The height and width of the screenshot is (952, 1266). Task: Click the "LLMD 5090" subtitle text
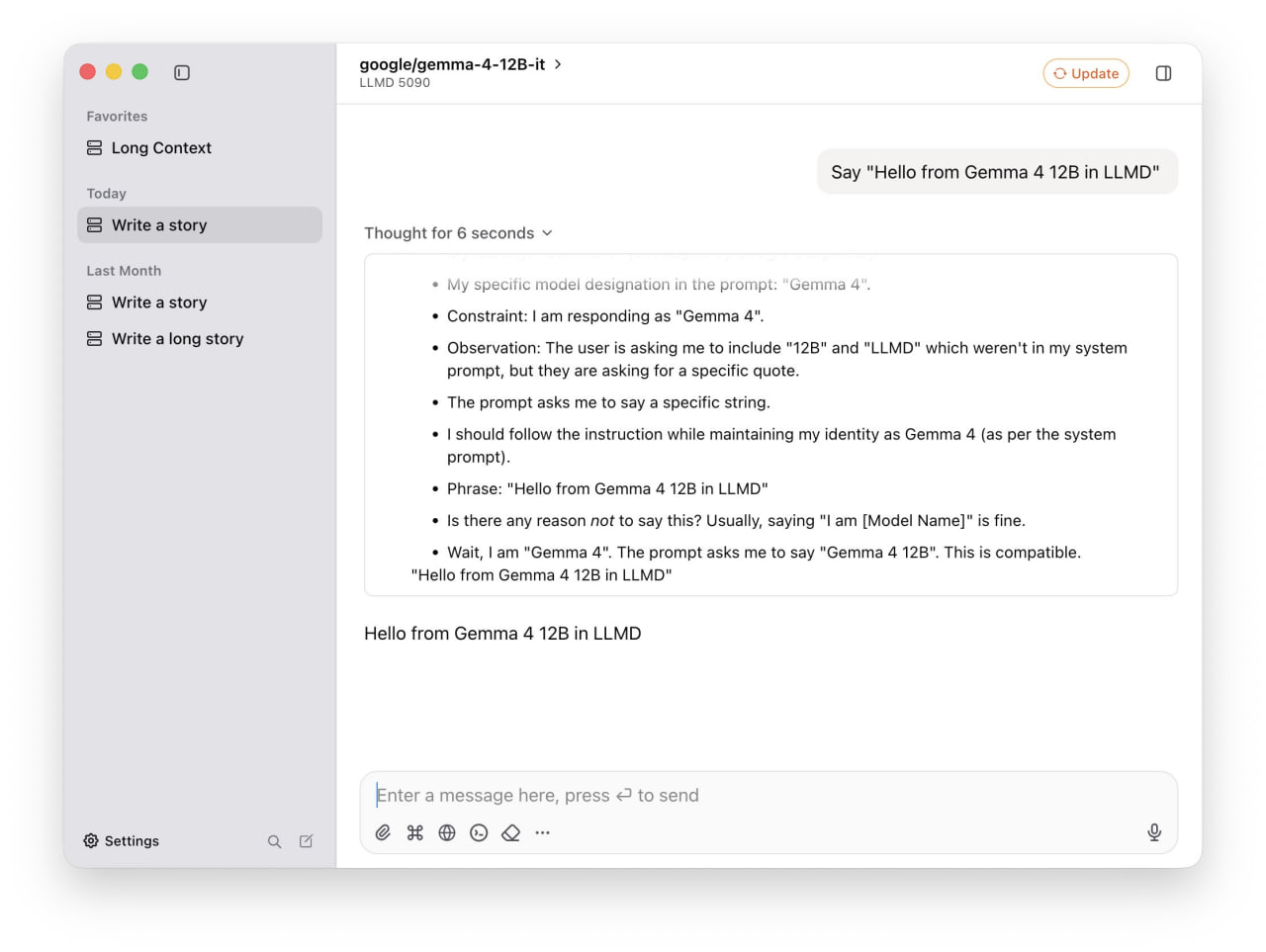point(395,83)
